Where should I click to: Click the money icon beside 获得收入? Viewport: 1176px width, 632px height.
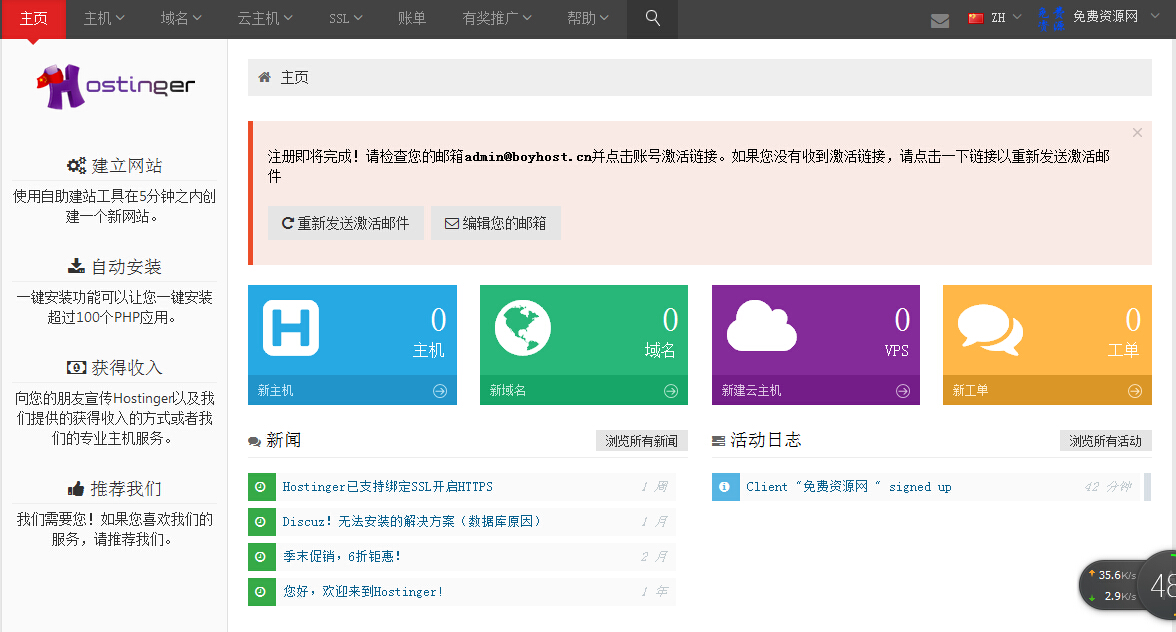coord(76,367)
